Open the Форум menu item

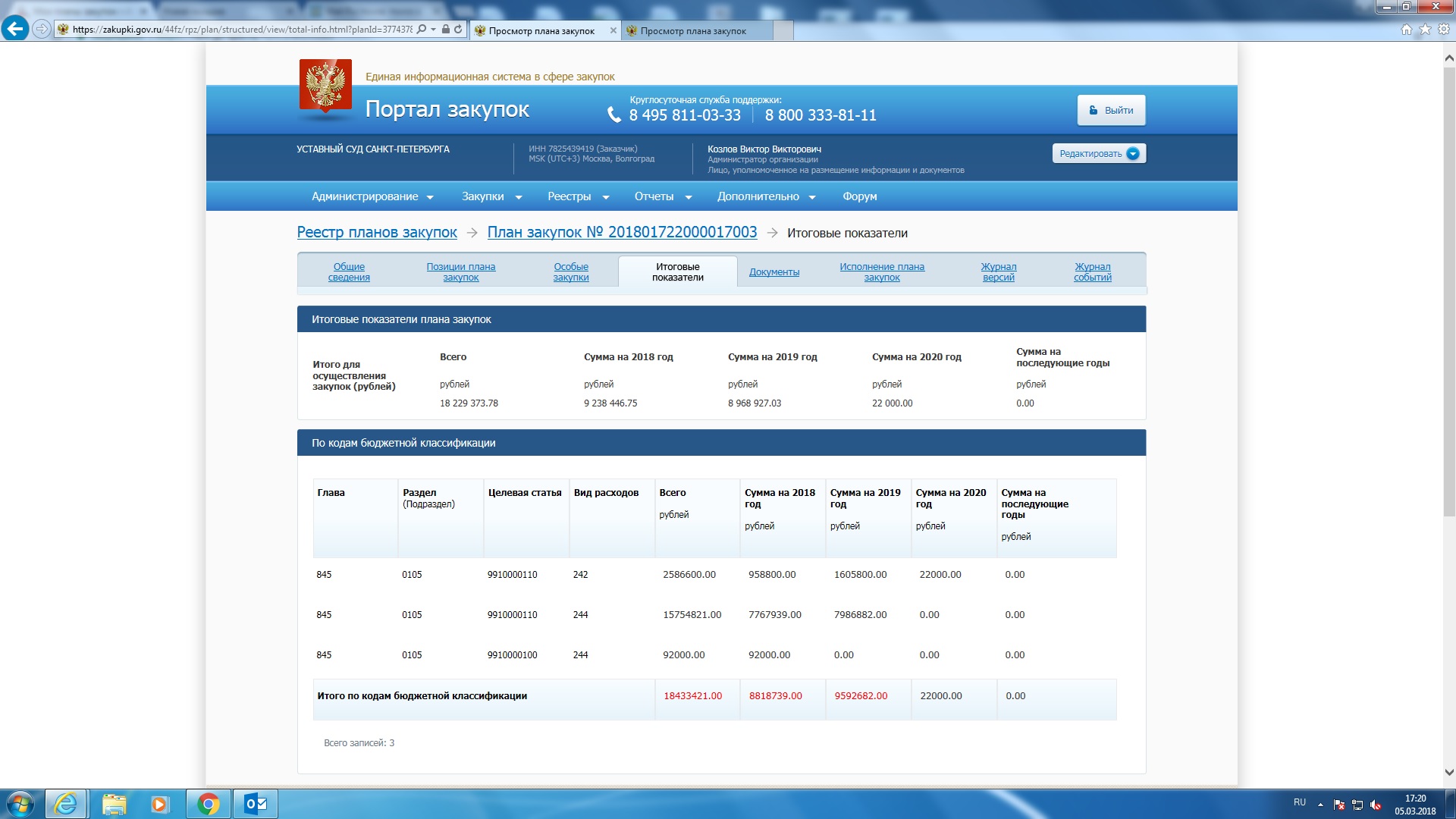(x=859, y=196)
